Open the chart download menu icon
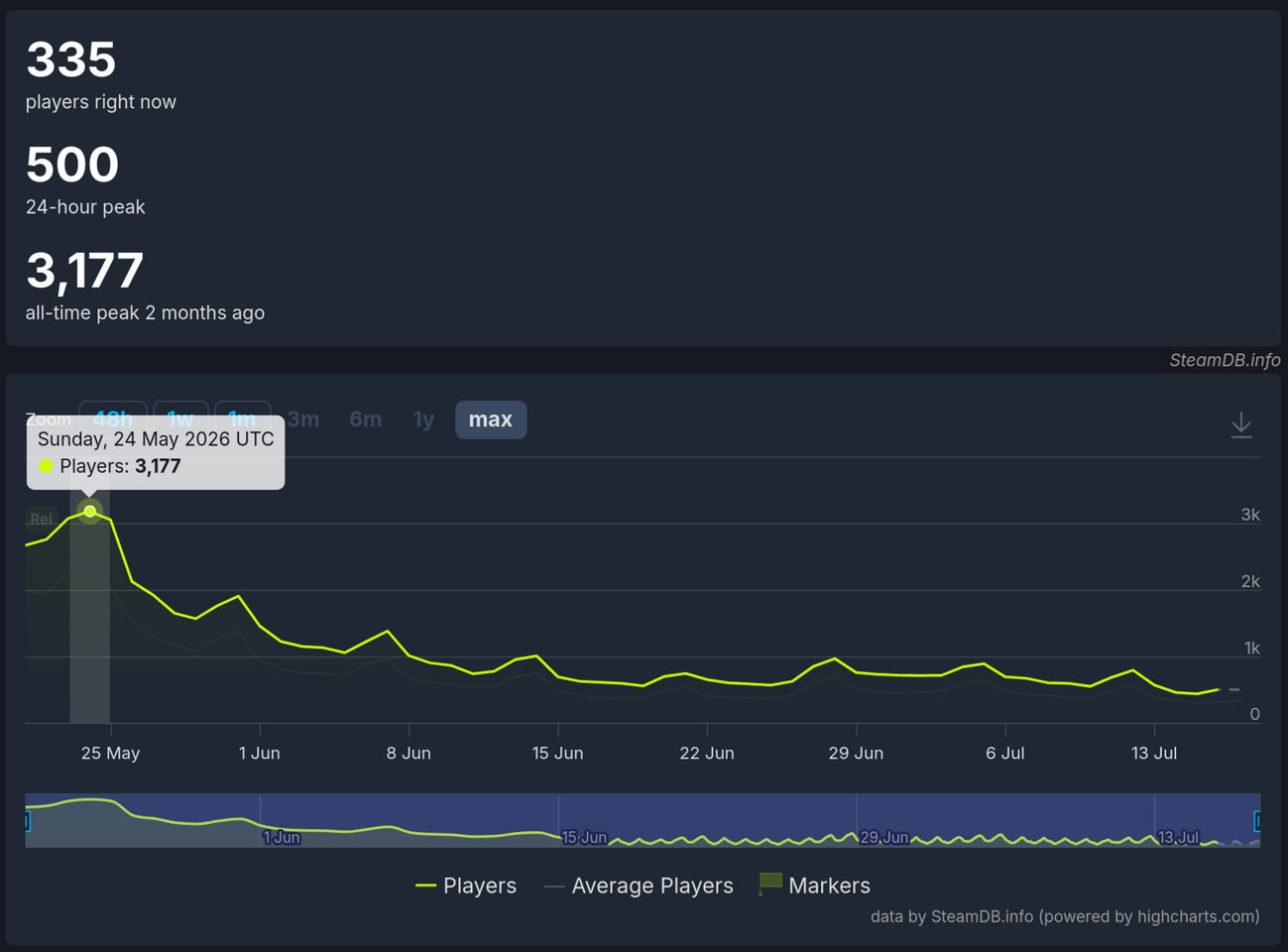 (1241, 424)
